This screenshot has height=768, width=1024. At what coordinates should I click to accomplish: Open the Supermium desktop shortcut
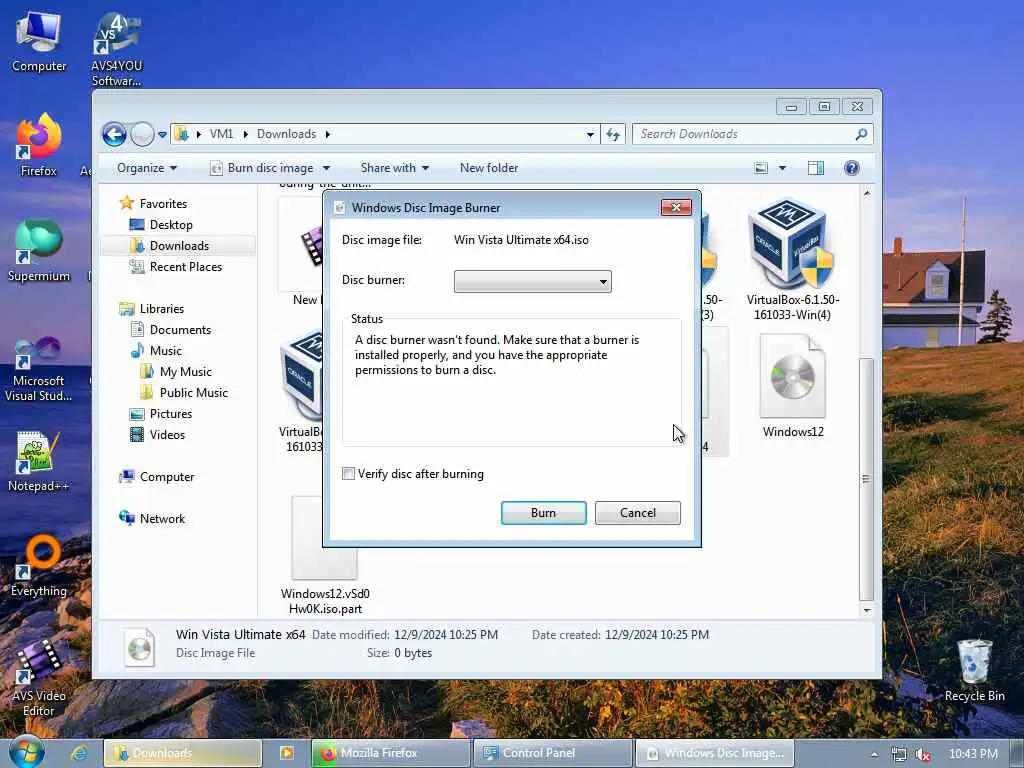click(x=39, y=251)
